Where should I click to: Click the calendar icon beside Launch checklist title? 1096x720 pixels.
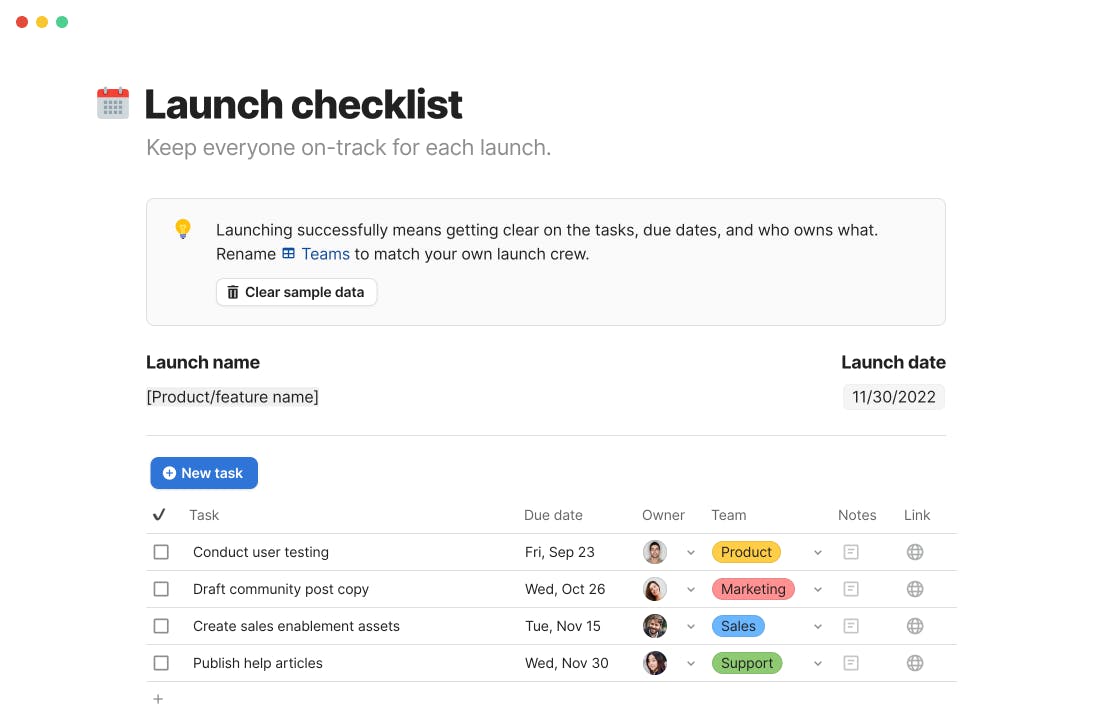pyautogui.click(x=113, y=103)
